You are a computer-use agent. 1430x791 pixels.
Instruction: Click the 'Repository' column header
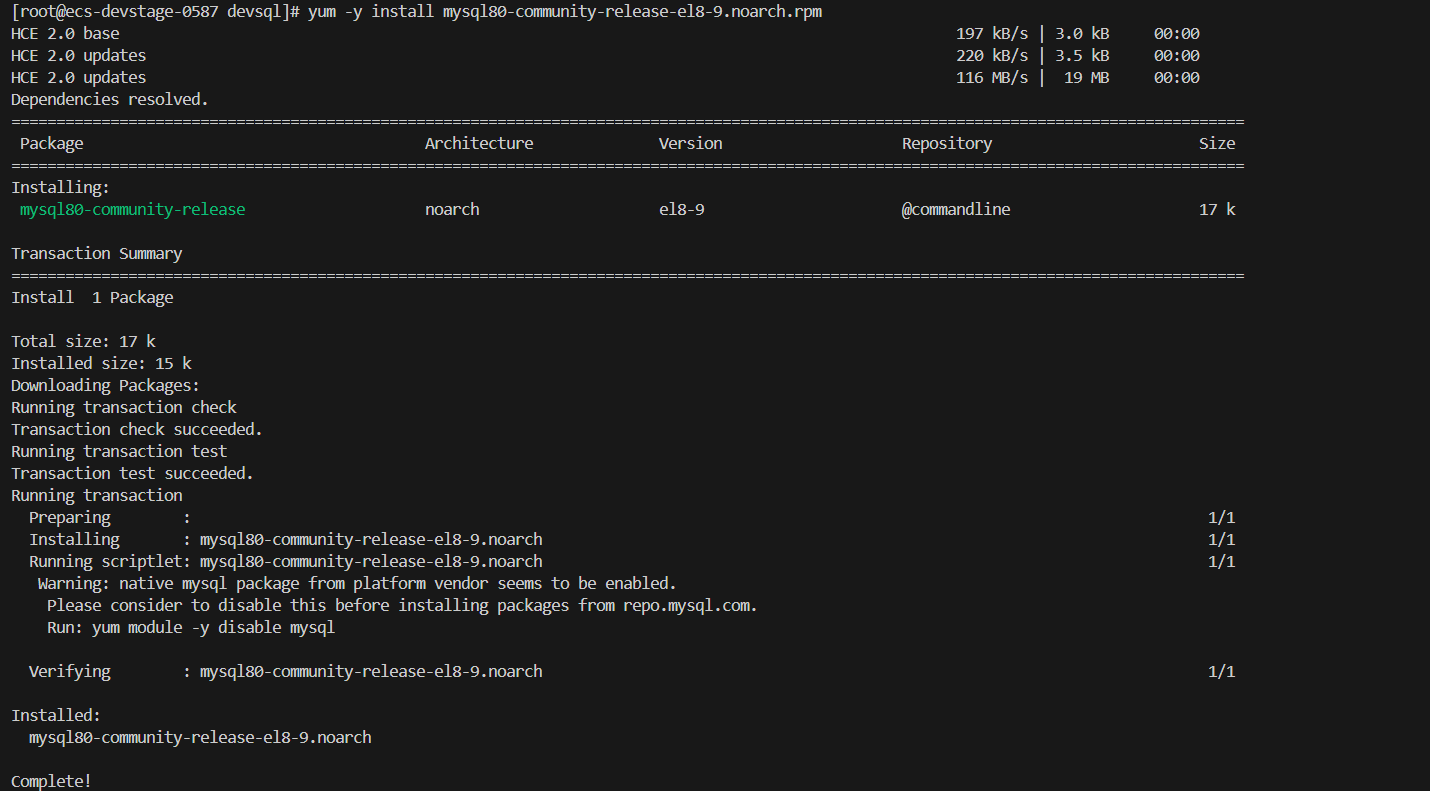click(946, 143)
